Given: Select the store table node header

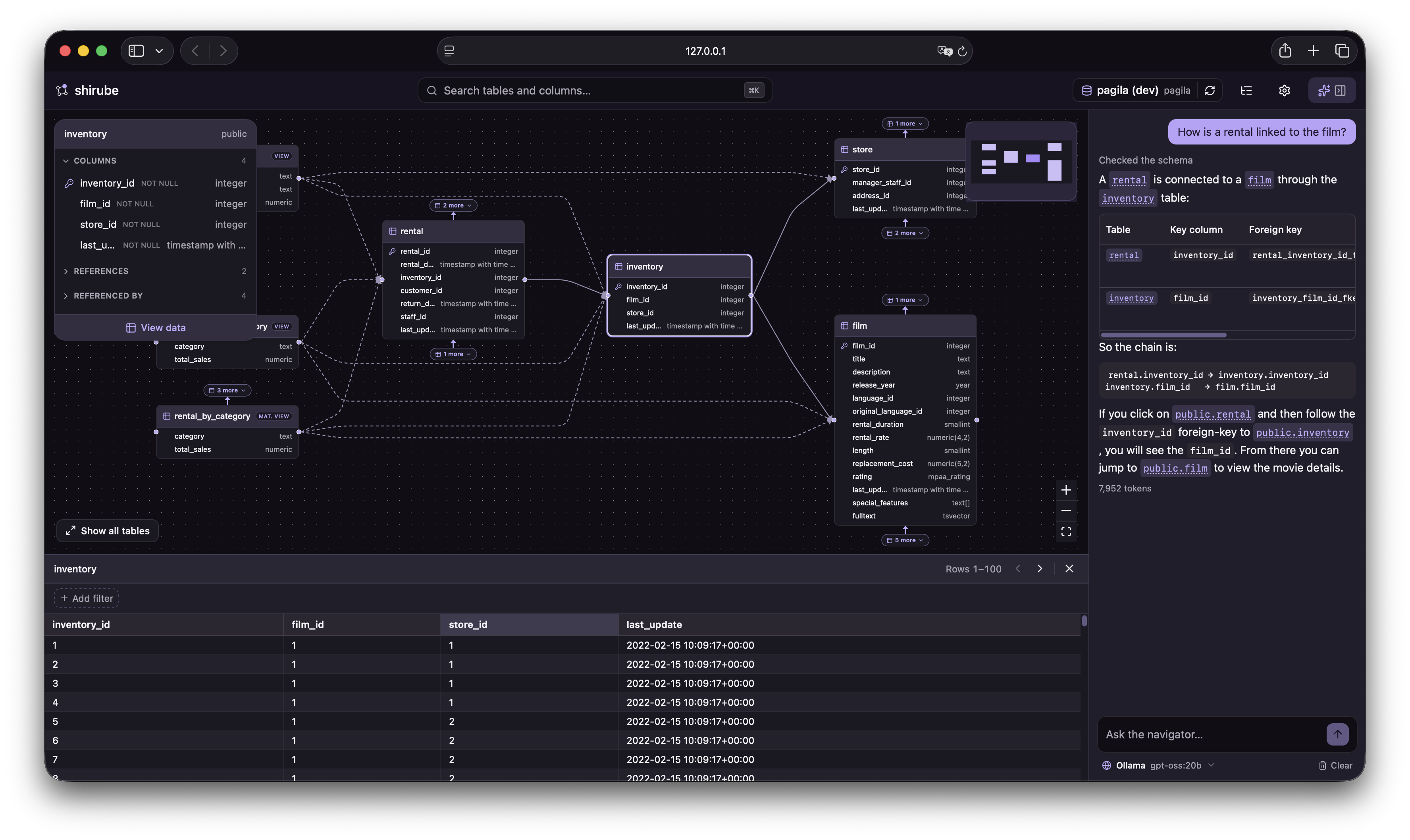Looking at the screenshot, I should click(x=900, y=150).
